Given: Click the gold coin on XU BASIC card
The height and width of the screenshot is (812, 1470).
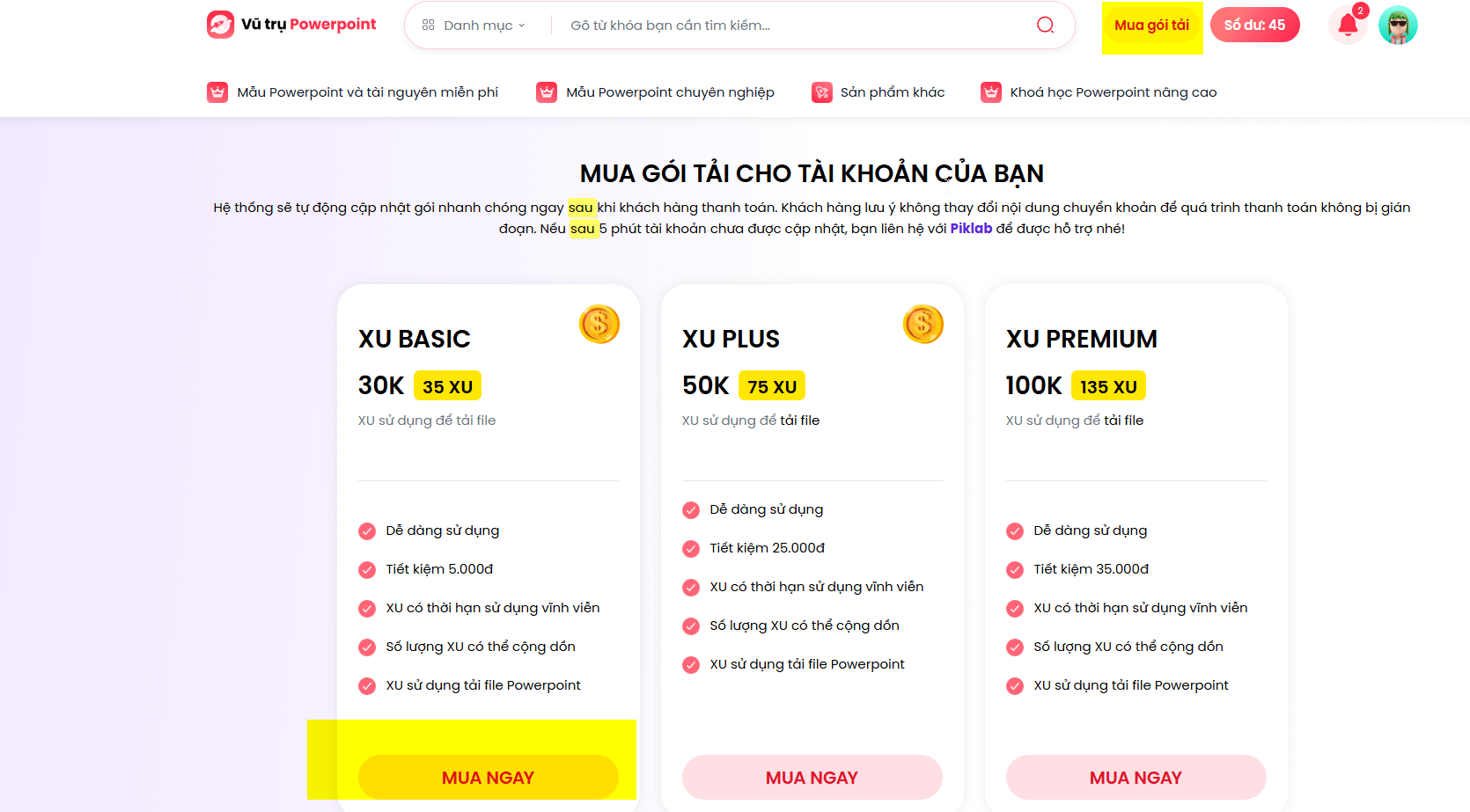Looking at the screenshot, I should [x=599, y=324].
